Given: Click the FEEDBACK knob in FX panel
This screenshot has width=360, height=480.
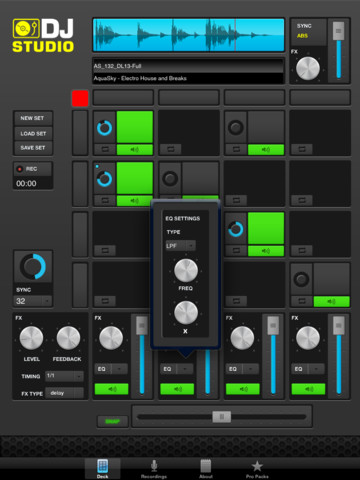Looking at the screenshot, I should tap(68, 338).
